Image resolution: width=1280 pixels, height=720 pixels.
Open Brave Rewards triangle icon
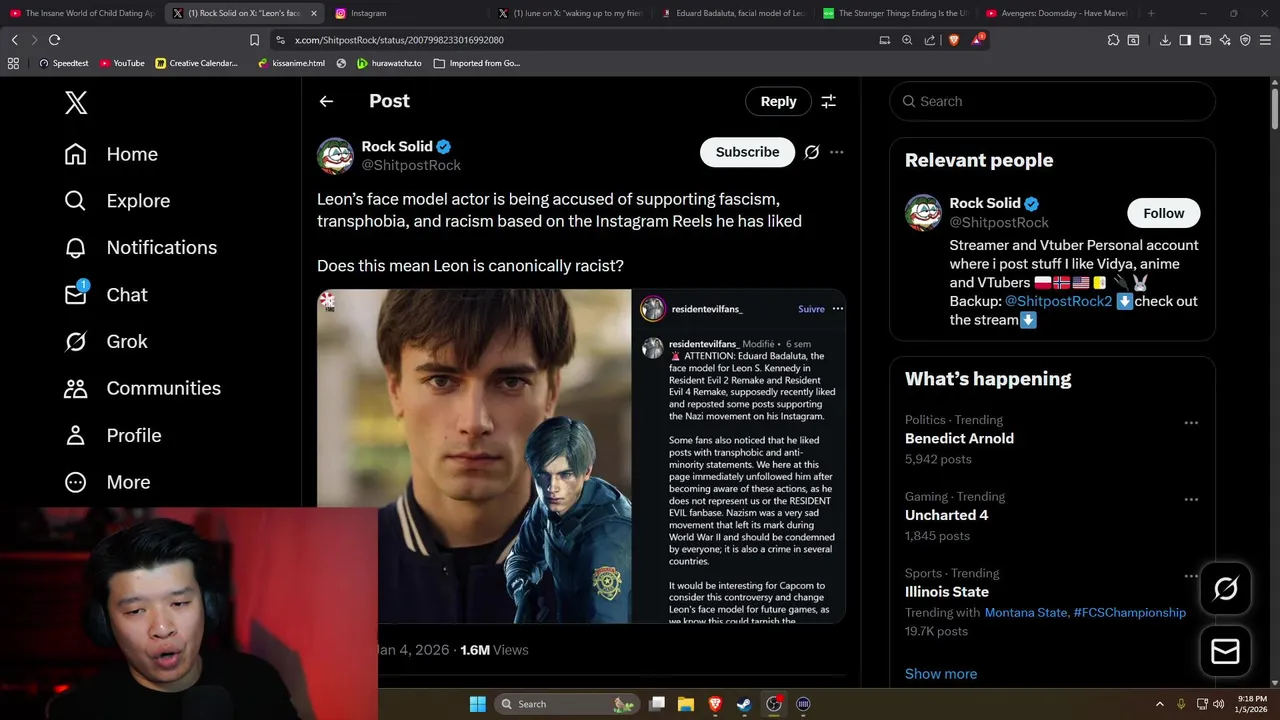coord(977,40)
